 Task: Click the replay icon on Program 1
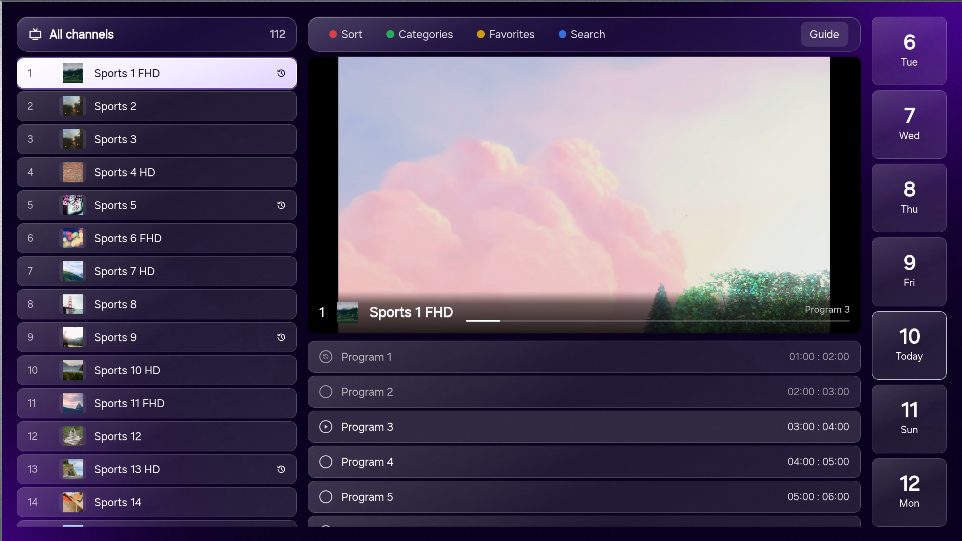click(326, 356)
